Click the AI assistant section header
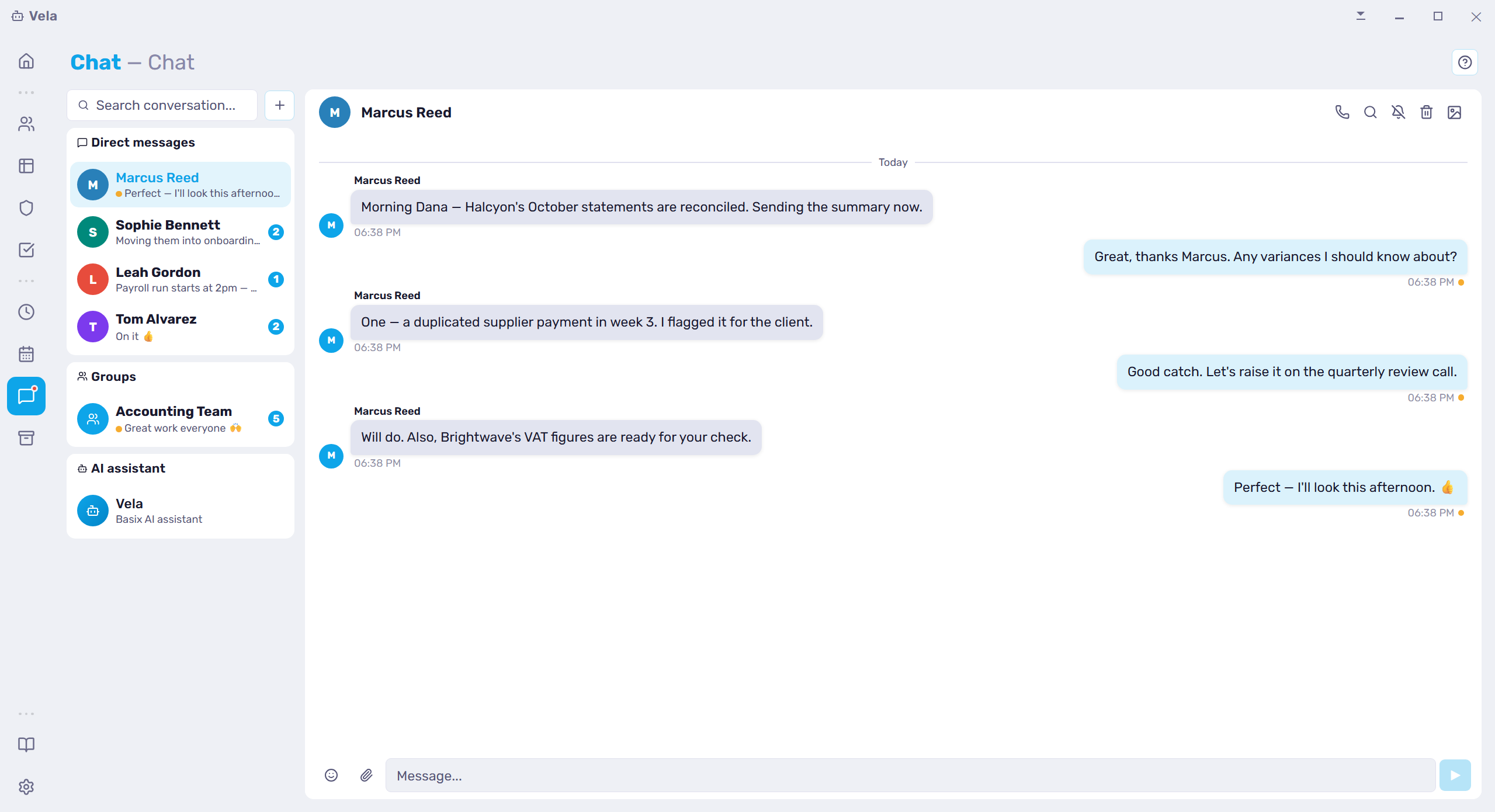1495x812 pixels. (122, 469)
